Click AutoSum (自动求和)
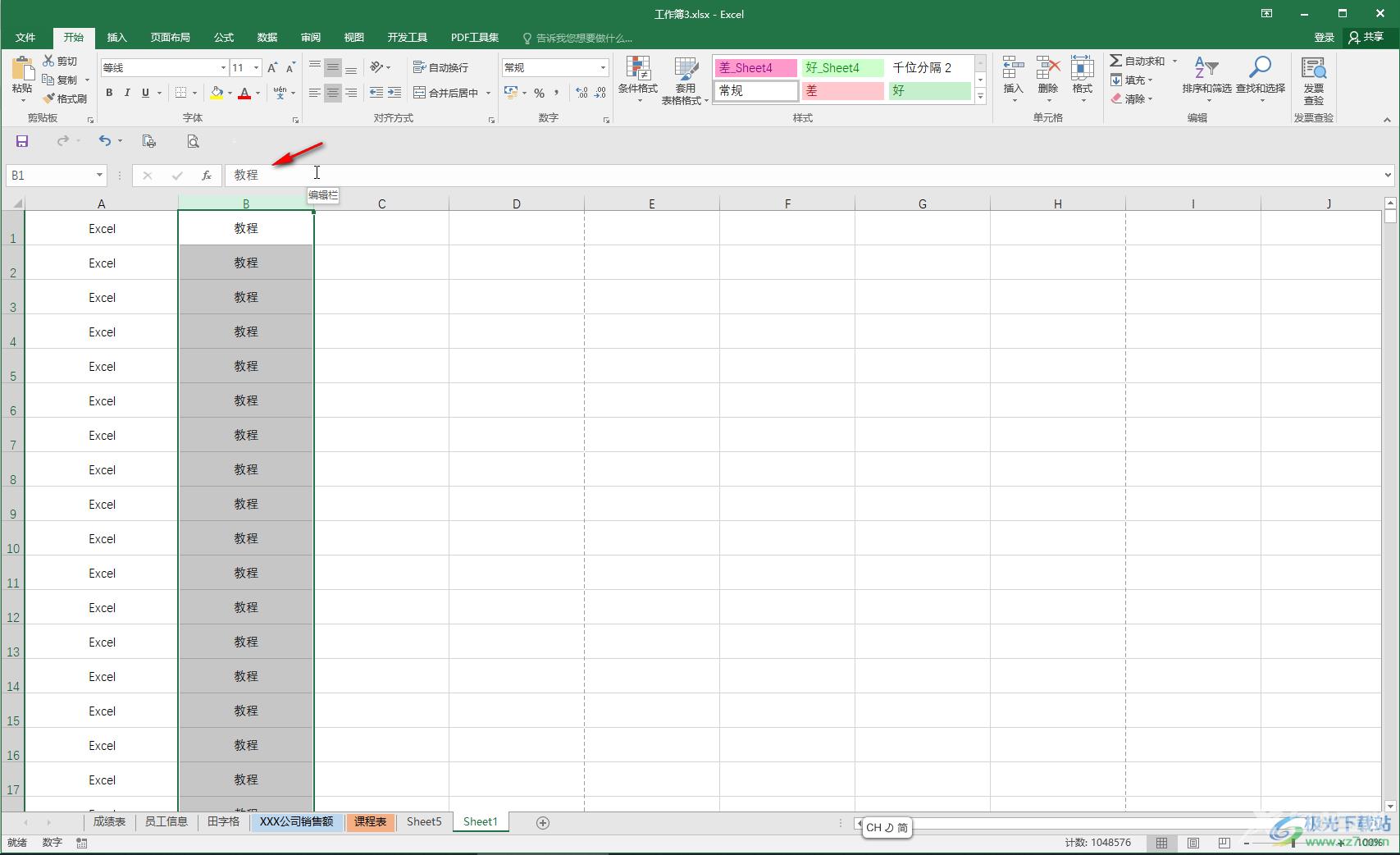1400x855 pixels. tap(1138, 61)
